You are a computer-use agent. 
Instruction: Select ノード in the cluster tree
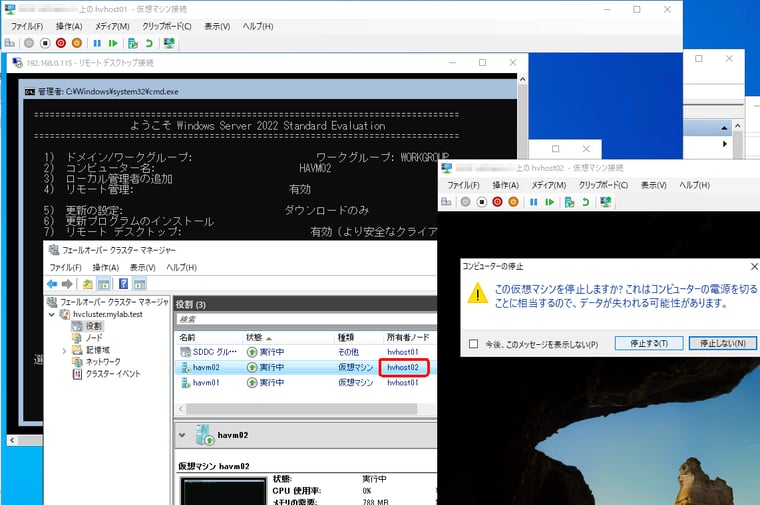[94, 338]
